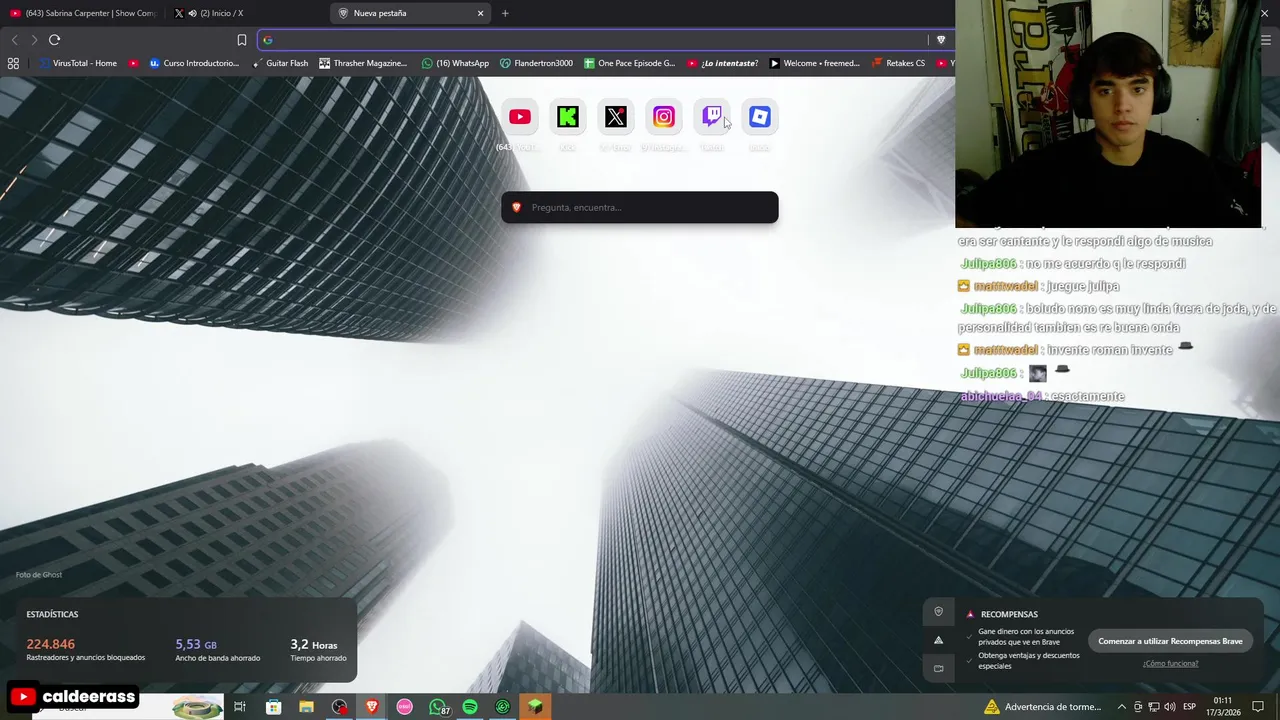
Task: Click the ESP language indicator
Action: 1189,707
